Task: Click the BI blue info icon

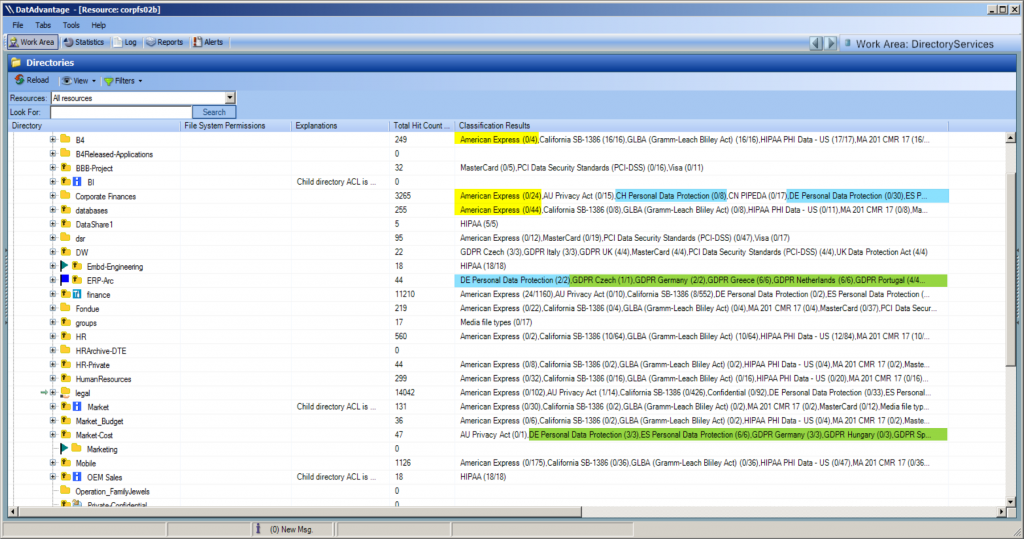Action: click(x=77, y=182)
